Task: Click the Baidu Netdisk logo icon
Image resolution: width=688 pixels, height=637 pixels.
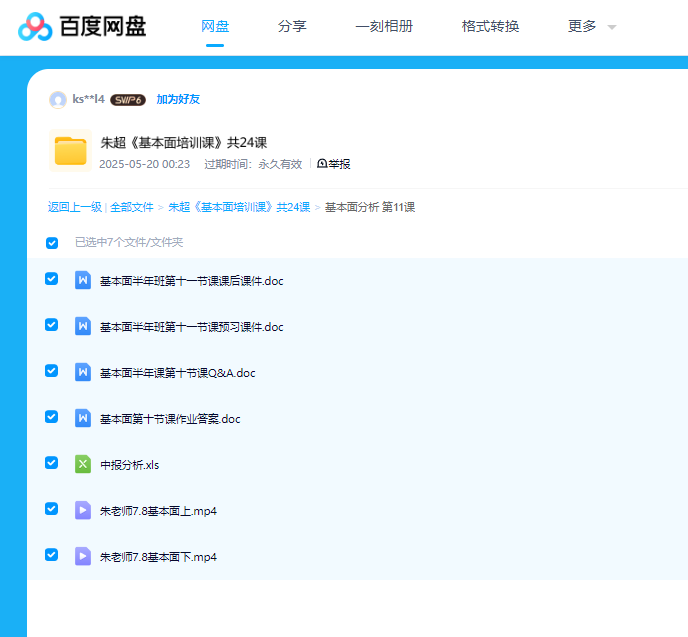Action: [36, 27]
